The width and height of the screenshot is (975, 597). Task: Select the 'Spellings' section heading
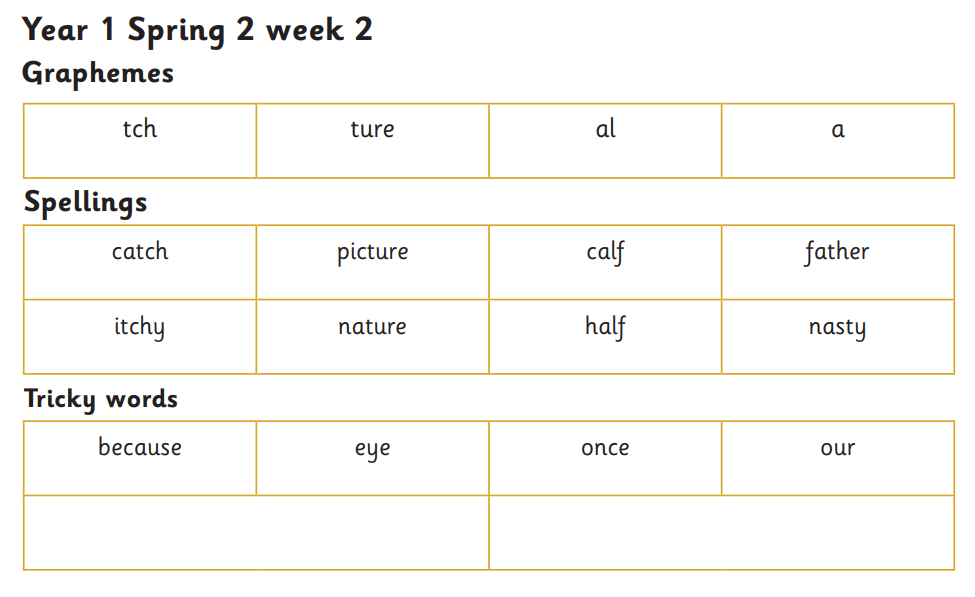pyautogui.click(x=86, y=203)
